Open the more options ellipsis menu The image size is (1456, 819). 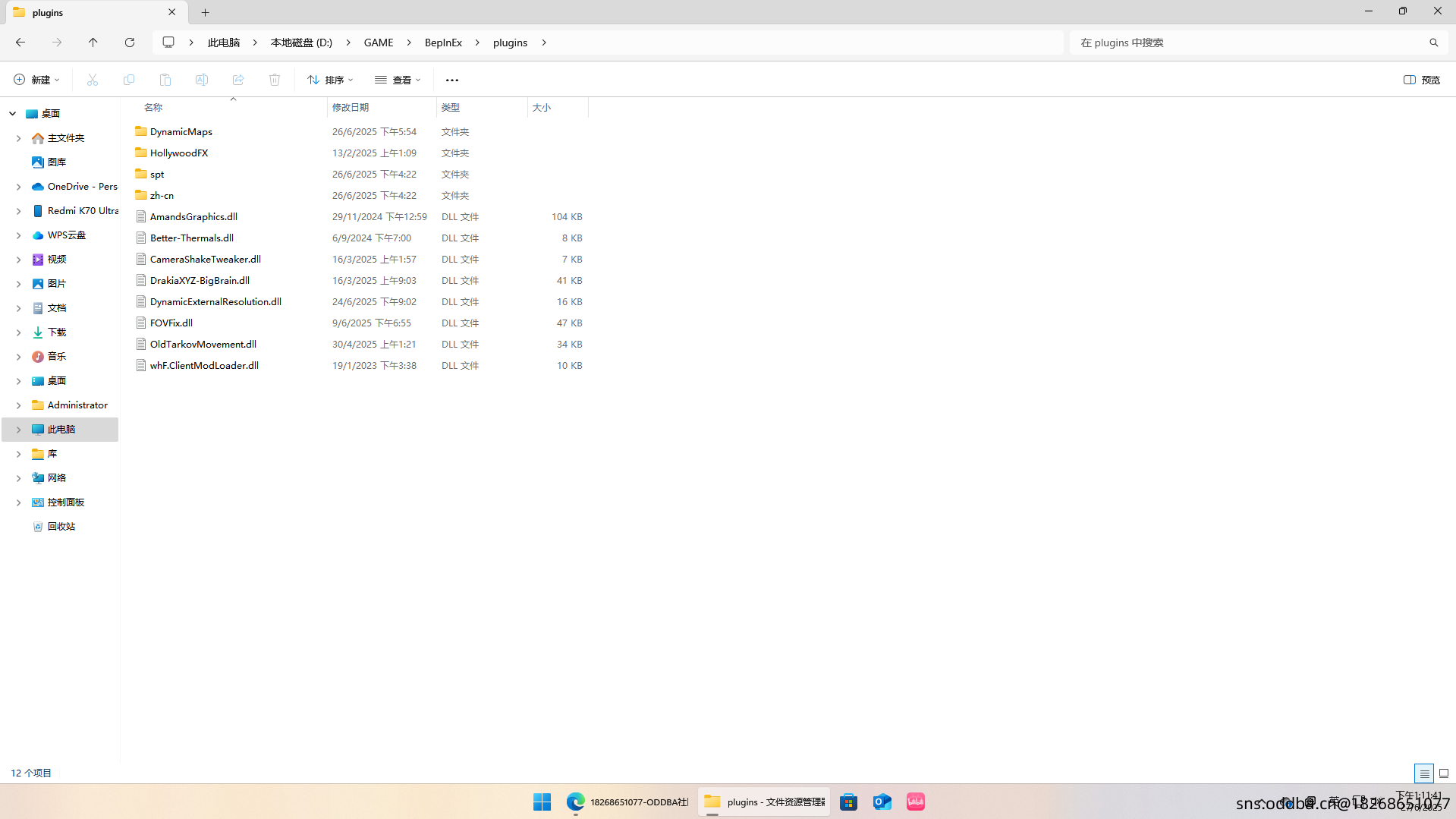click(x=452, y=80)
